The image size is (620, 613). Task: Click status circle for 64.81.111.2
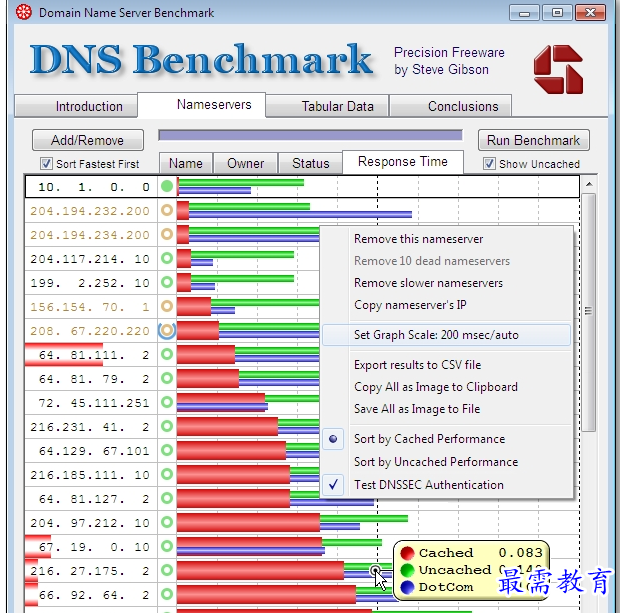[167, 354]
